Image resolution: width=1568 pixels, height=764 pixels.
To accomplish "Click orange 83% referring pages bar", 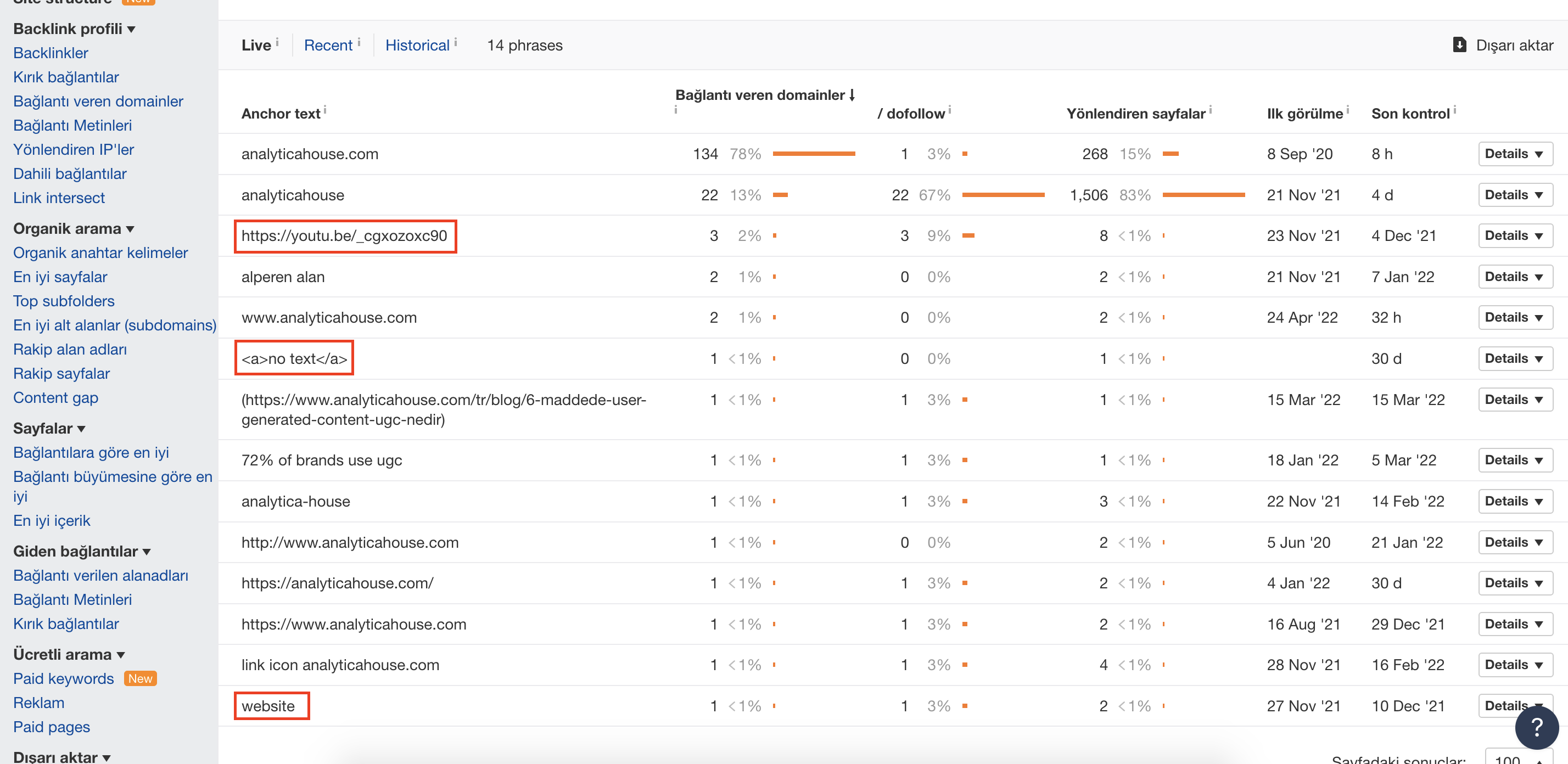I will [1203, 195].
